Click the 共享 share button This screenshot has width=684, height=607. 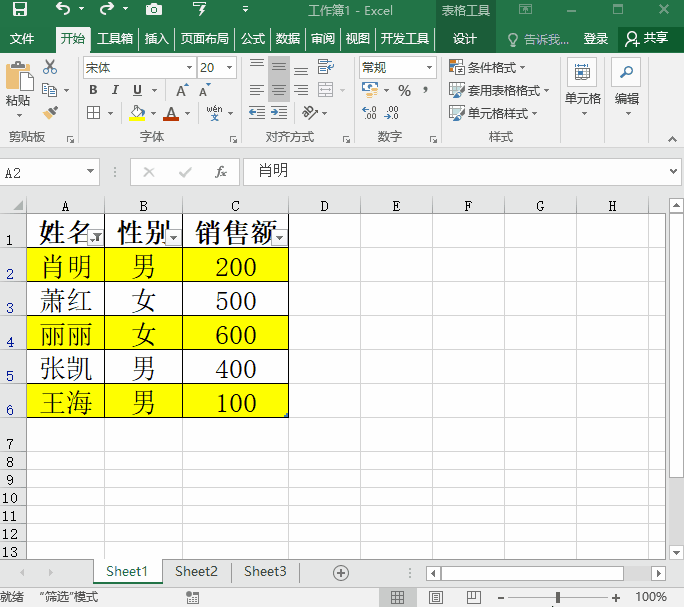click(x=647, y=38)
